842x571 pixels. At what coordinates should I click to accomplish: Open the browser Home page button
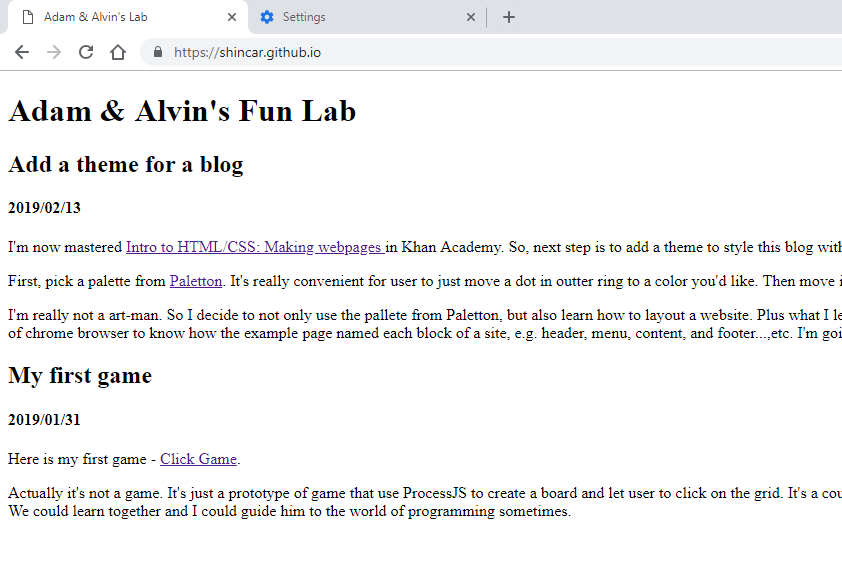point(118,52)
